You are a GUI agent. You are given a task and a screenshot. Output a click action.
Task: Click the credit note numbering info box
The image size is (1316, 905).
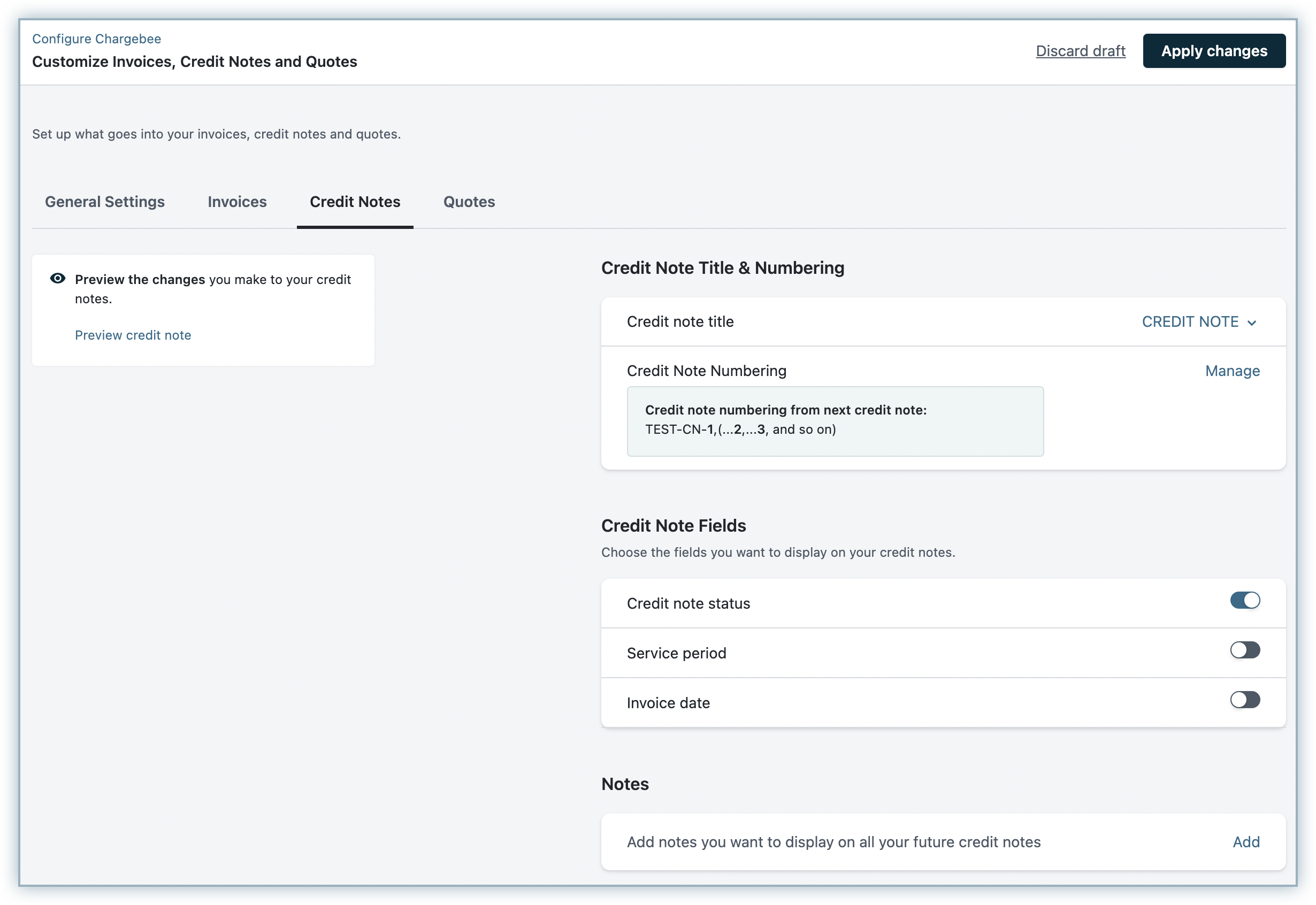point(835,421)
